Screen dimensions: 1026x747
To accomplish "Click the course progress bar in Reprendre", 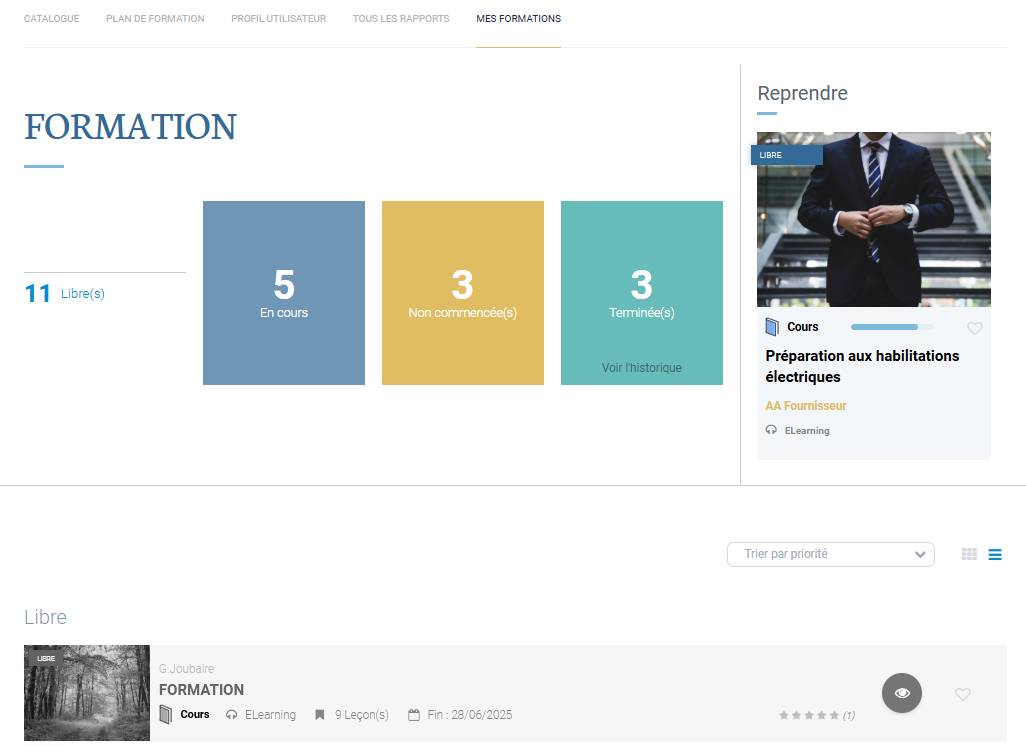I will 892,327.
